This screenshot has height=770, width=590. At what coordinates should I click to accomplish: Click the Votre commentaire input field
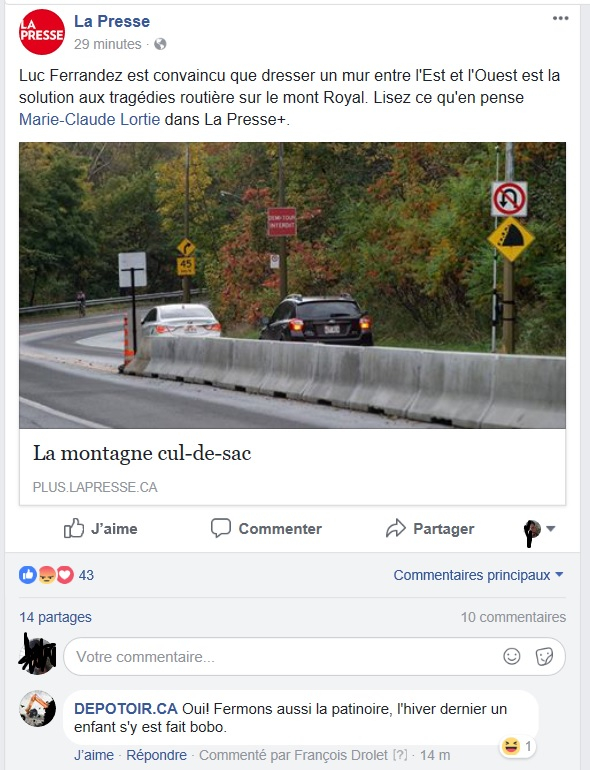point(314,657)
